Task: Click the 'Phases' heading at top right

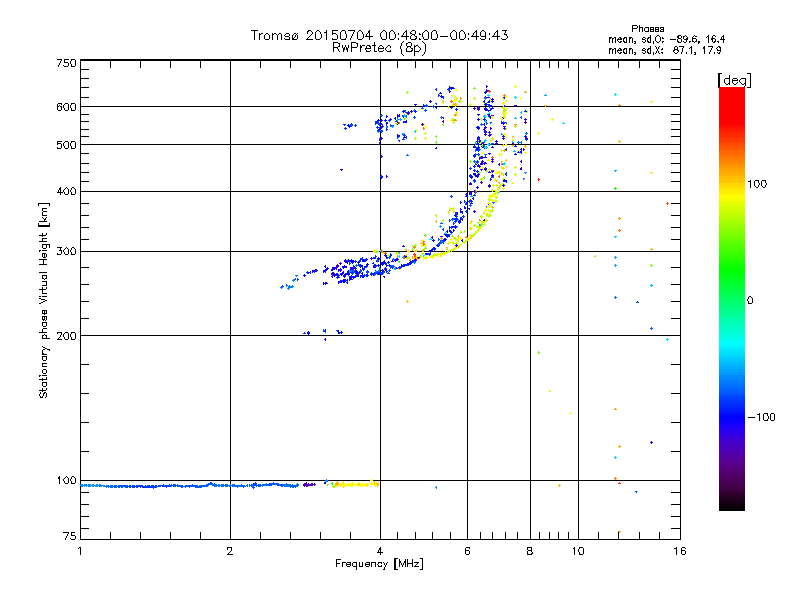Action: pos(647,29)
